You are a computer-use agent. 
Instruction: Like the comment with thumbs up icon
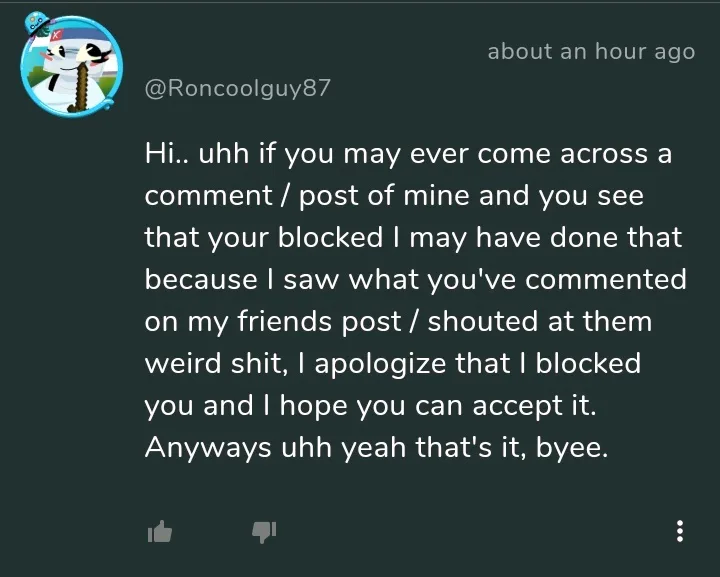coord(160,532)
